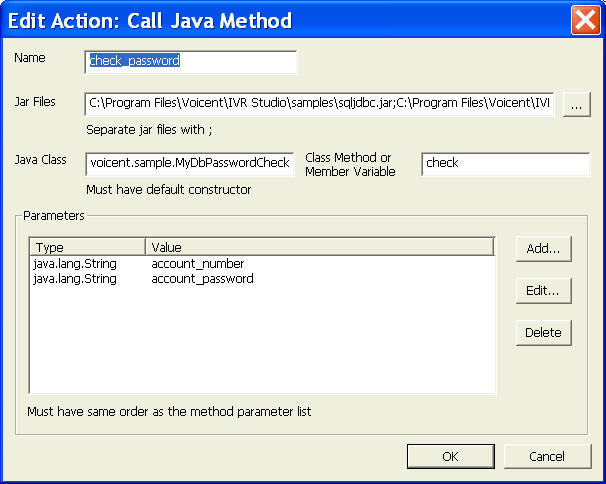Click the Jar Files path field
The image size is (606, 484).
(x=319, y=103)
